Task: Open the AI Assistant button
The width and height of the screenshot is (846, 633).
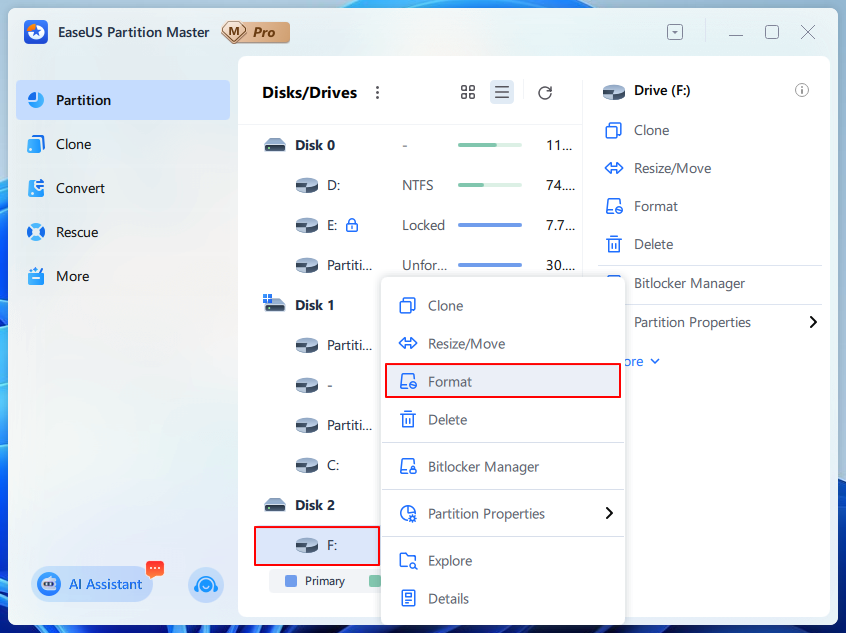Action: [x=92, y=585]
